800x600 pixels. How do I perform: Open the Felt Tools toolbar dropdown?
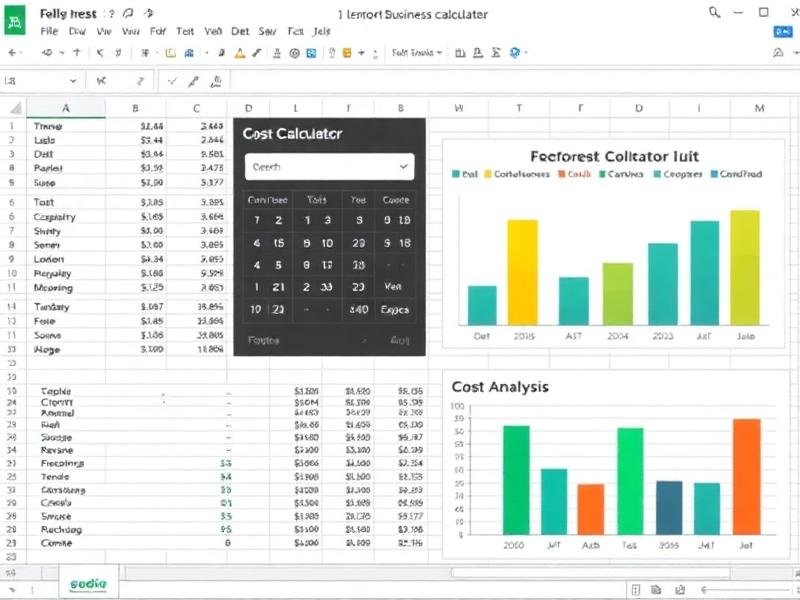[x=416, y=53]
